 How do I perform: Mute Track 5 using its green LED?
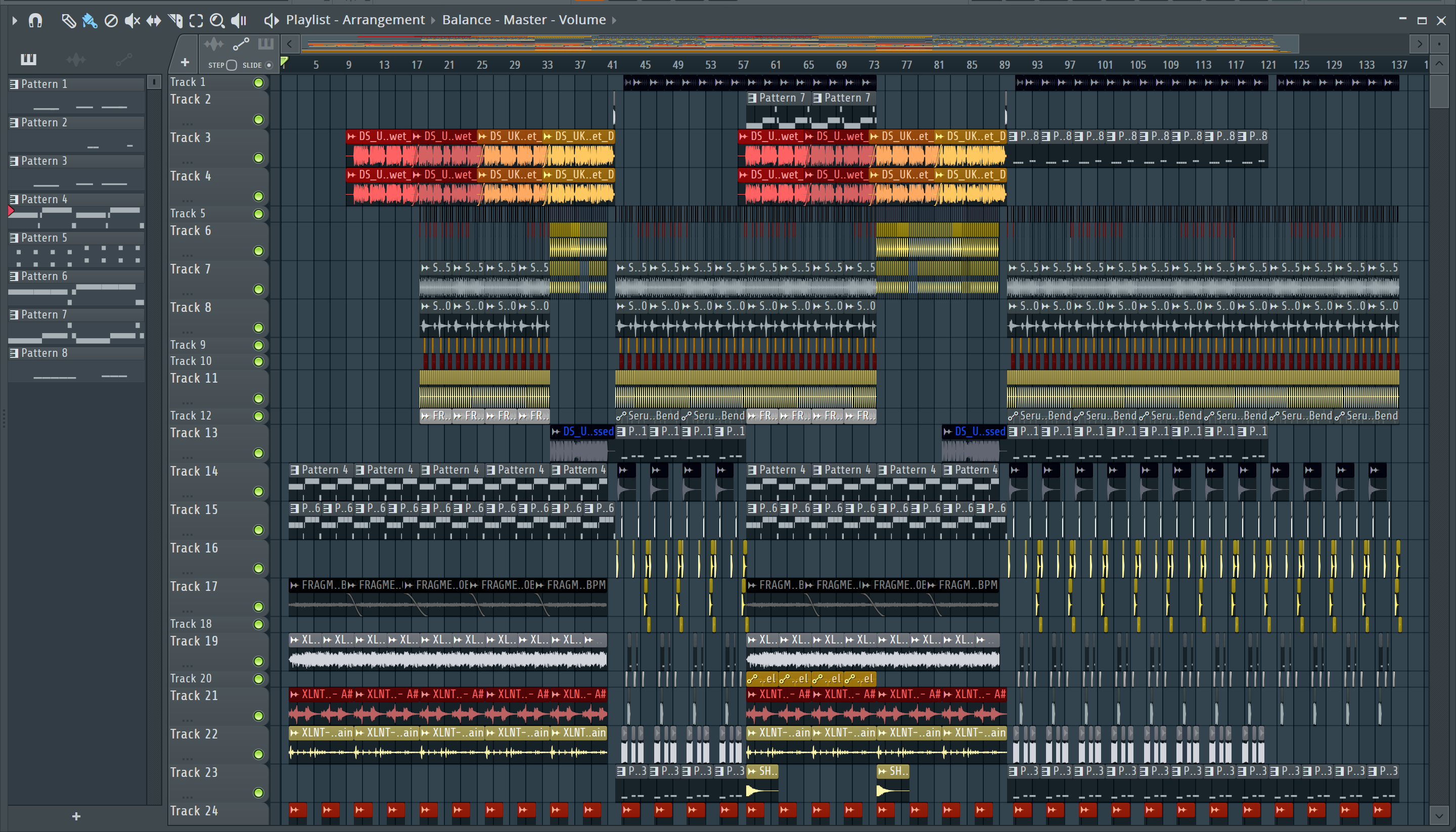pyautogui.click(x=258, y=214)
